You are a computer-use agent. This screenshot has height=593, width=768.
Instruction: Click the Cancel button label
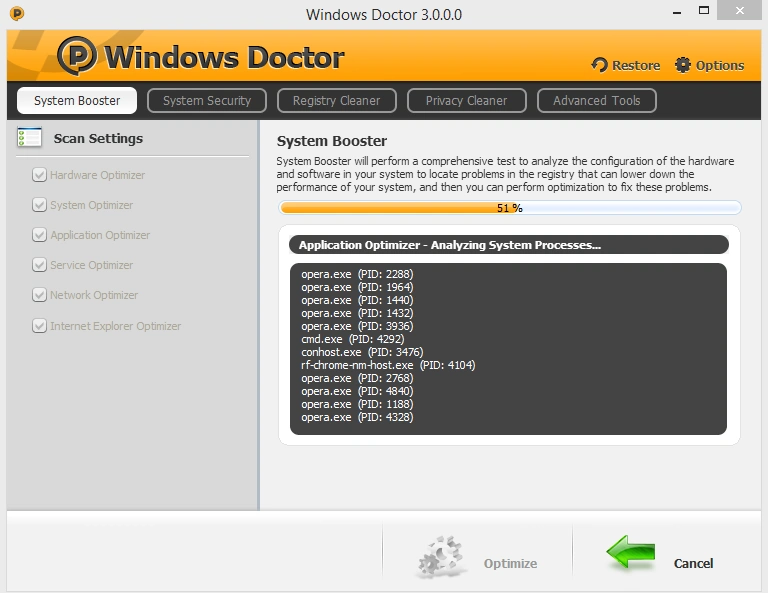click(693, 564)
